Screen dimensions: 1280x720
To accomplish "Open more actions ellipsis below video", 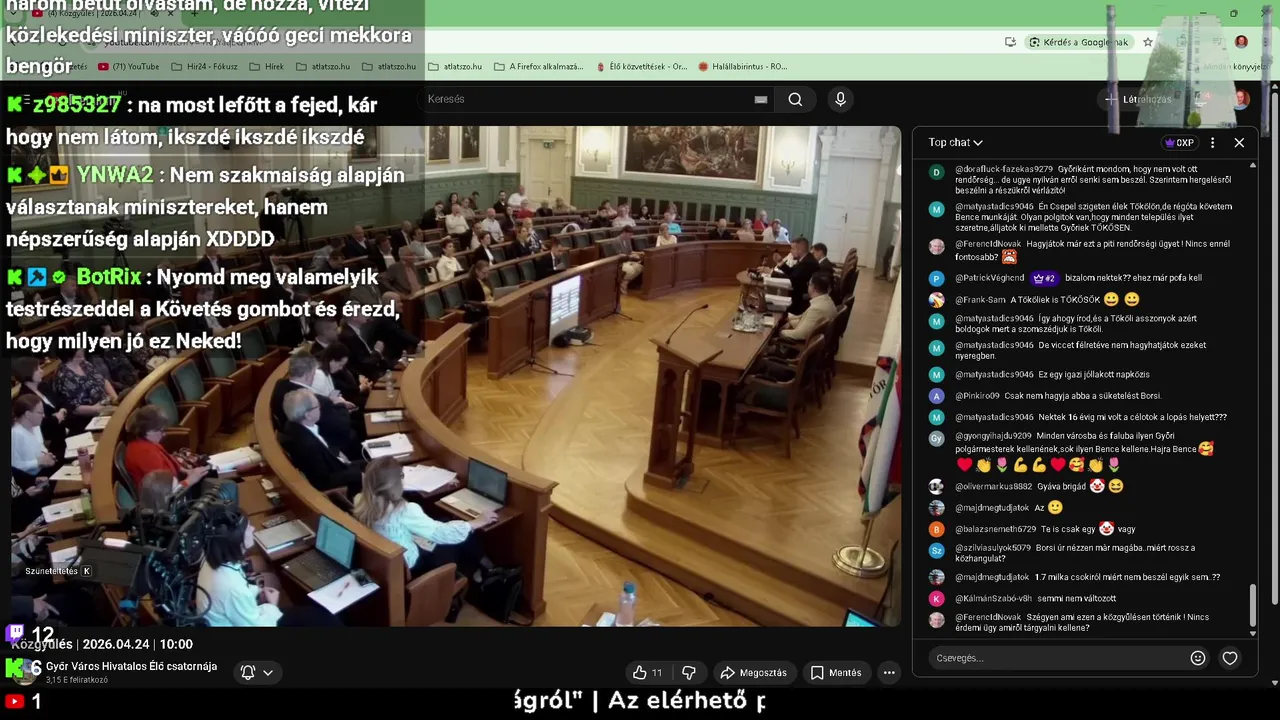I will click(889, 673).
